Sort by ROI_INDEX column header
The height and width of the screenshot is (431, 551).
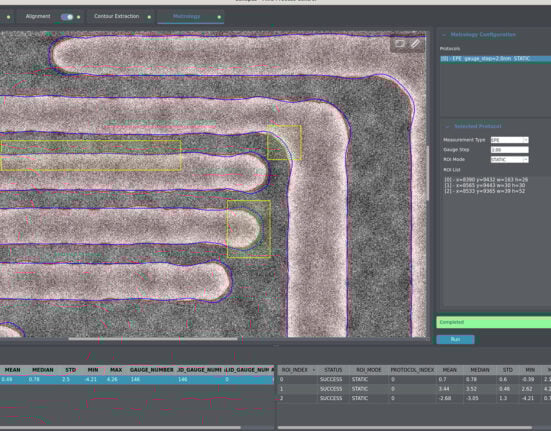coord(298,370)
